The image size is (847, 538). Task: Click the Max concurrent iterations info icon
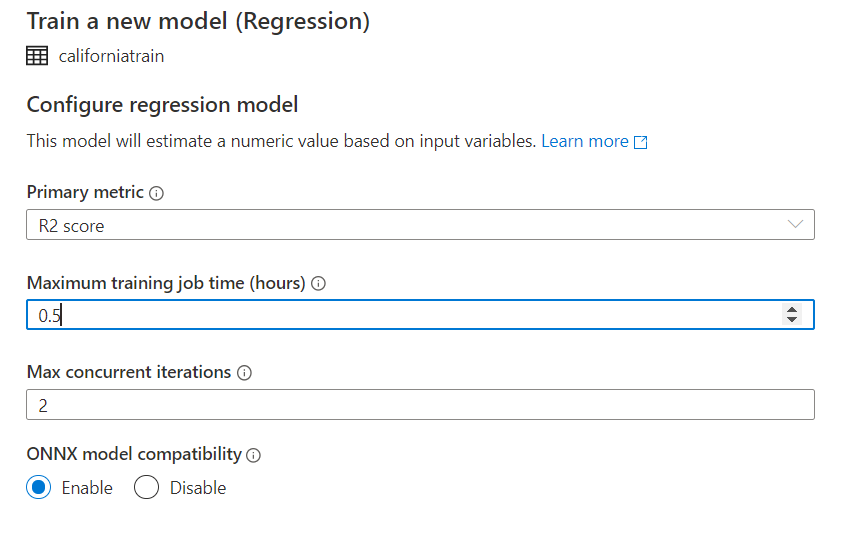click(245, 373)
